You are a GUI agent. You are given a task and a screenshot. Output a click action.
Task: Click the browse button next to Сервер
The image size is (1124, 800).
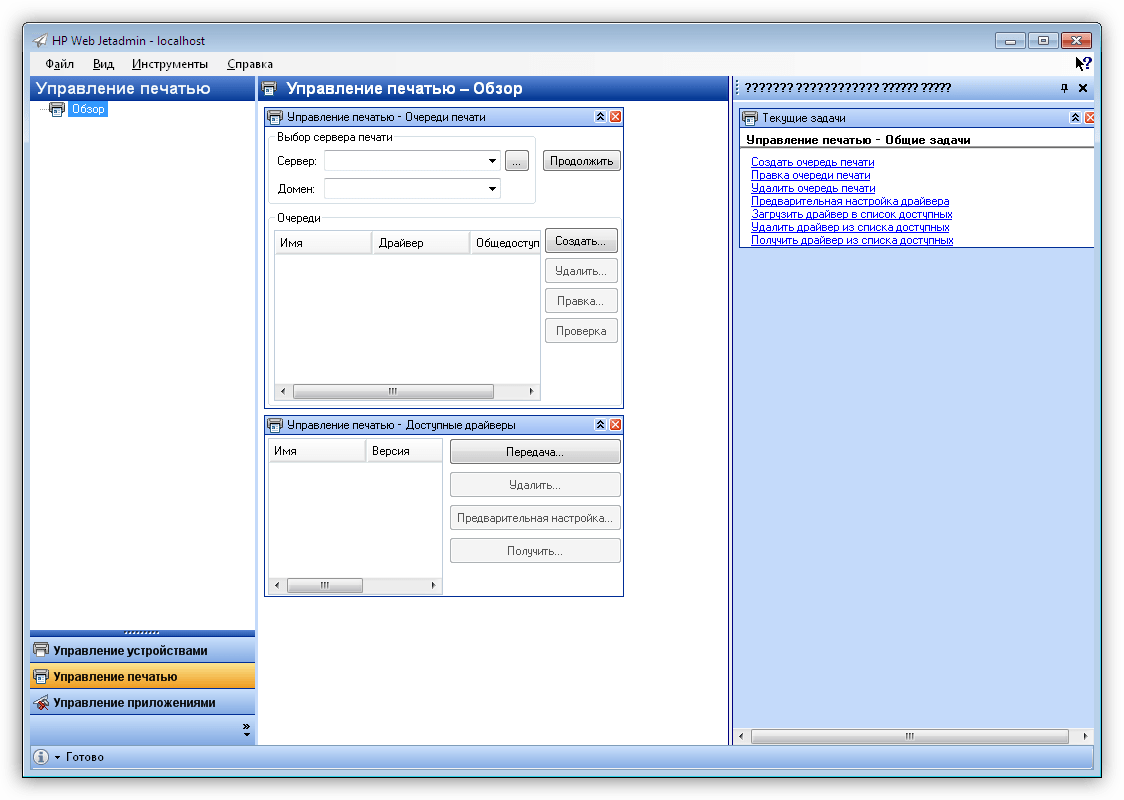tap(517, 161)
